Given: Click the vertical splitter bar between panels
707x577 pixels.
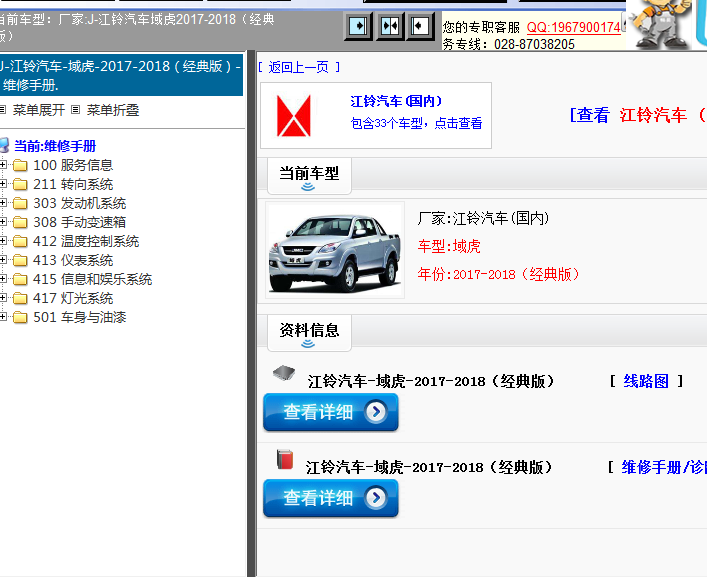Looking at the screenshot, I should pyautogui.click(x=252, y=314).
